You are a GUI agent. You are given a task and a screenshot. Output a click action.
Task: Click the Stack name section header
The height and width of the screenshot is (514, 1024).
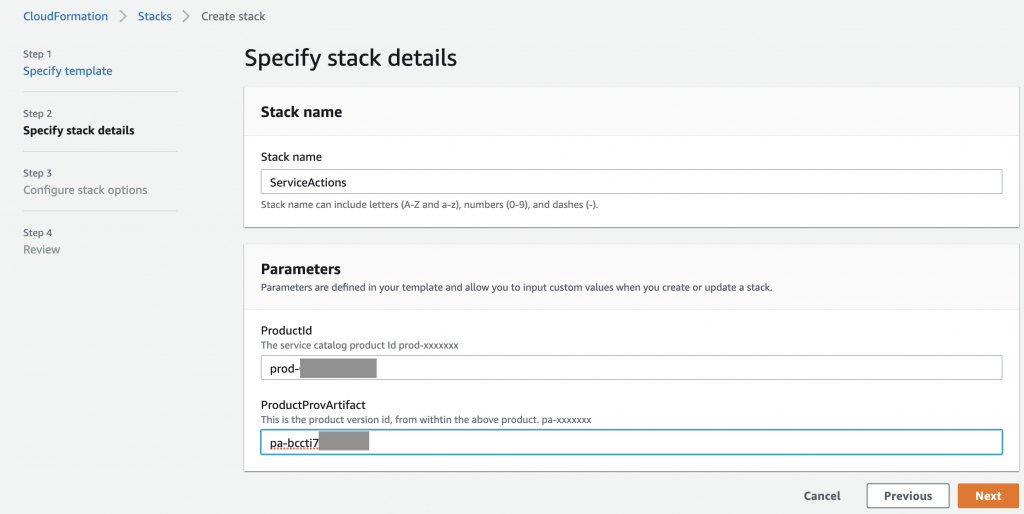pyautogui.click(x=301, y=112)
